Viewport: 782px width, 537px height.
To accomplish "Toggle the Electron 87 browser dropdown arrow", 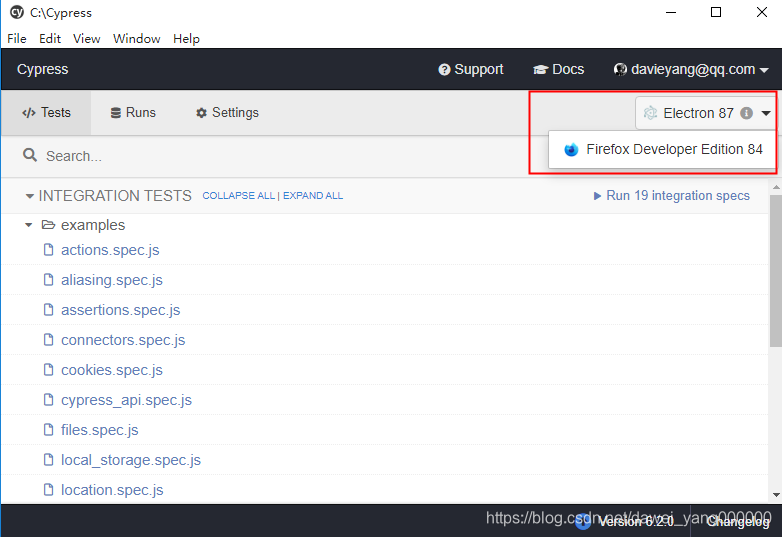I will click(766, 114).
